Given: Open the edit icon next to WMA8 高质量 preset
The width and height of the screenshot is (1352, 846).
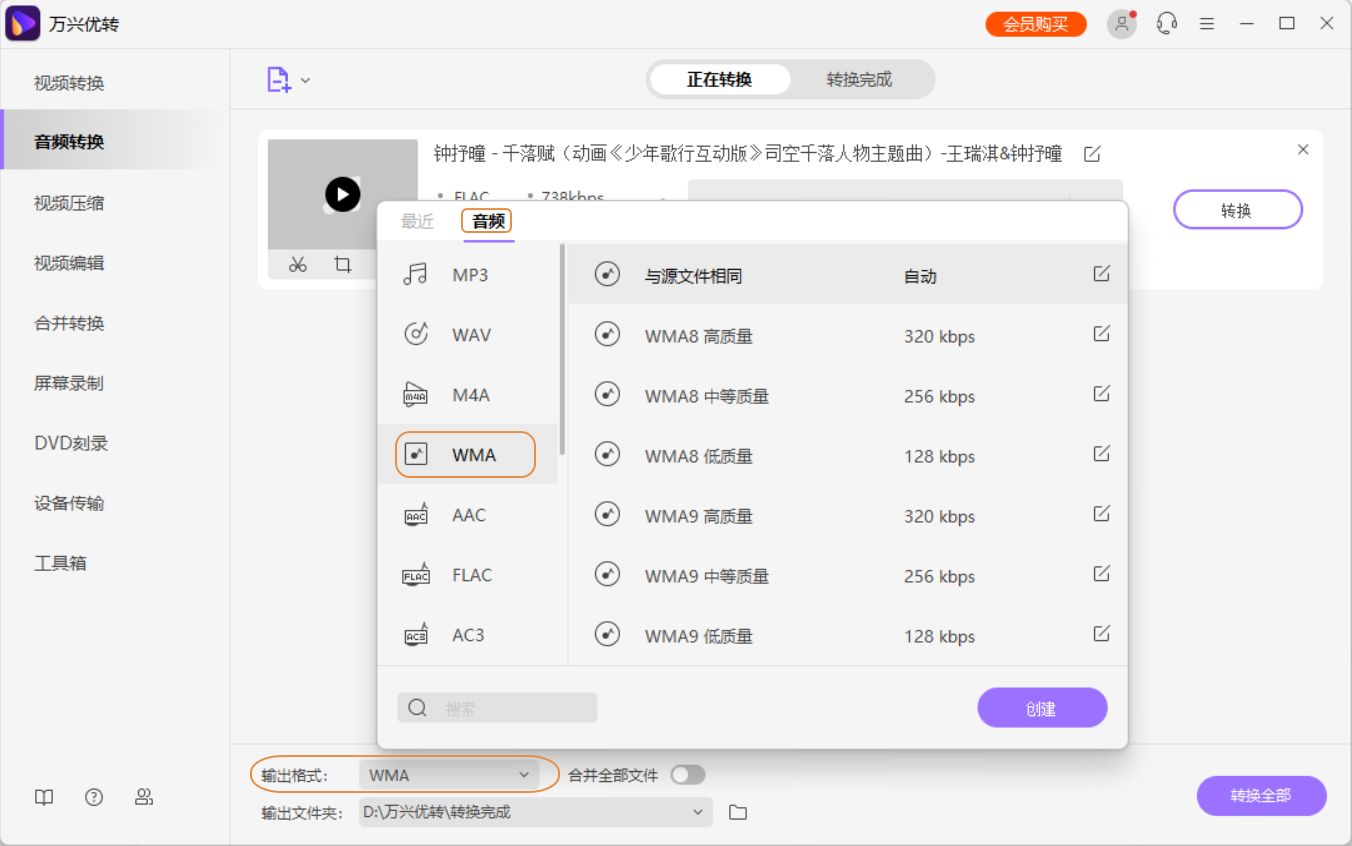Looking at the screenshot, I should (x=1101, y=333).
